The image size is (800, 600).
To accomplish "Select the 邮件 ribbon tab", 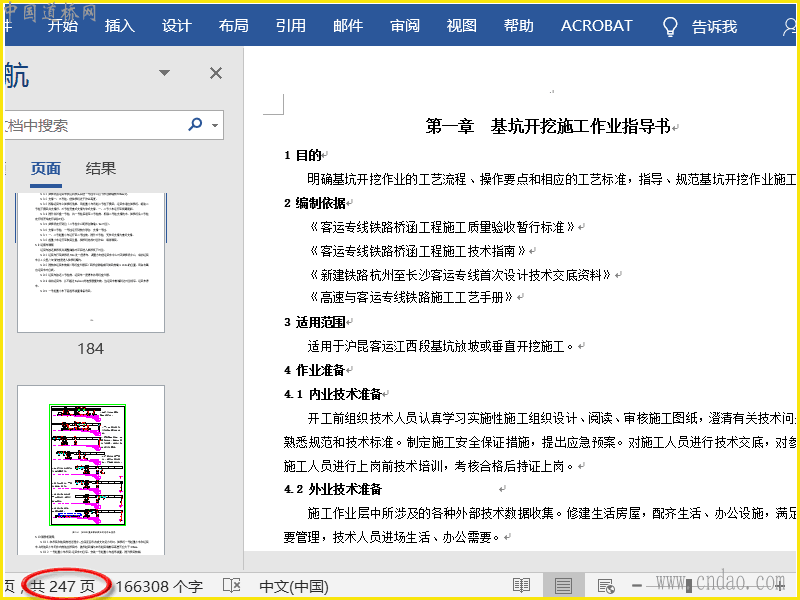I will point(348,26).
